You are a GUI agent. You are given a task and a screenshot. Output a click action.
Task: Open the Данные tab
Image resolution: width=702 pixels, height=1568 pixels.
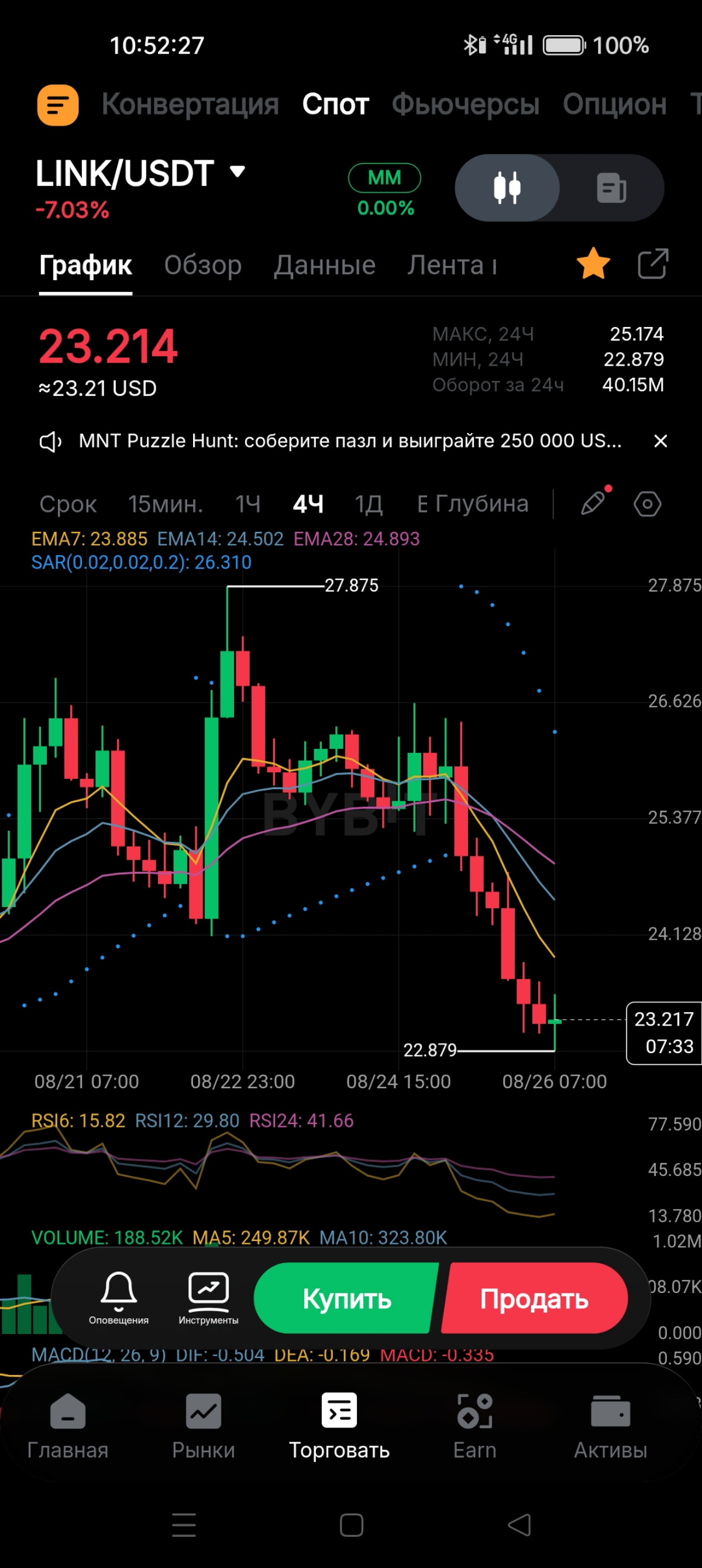pos(325,266)
